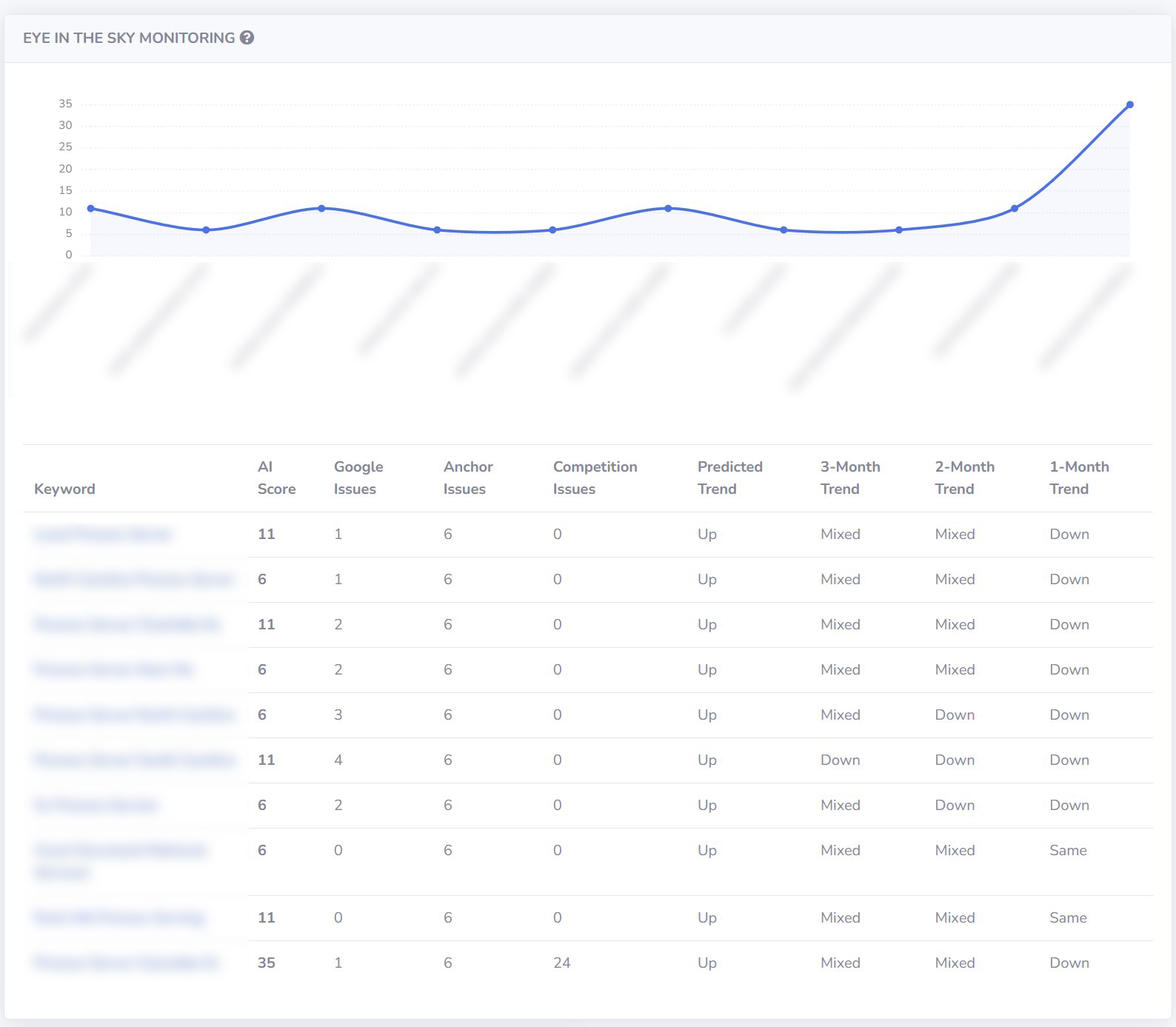
Task: Click the Keyword column header
Action: pos(64,489)
